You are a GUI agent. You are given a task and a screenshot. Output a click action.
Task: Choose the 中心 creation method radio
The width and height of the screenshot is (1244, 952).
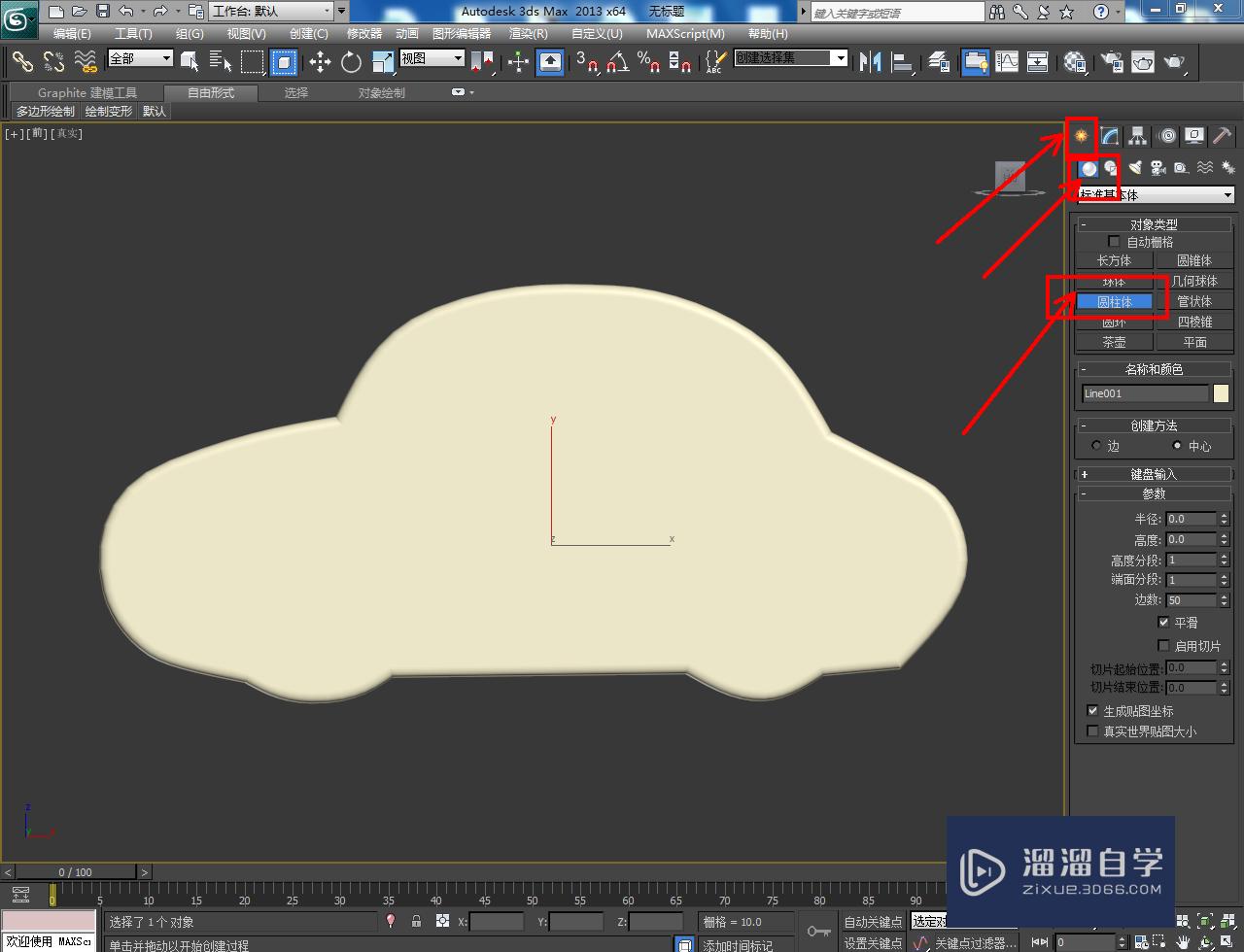[x=1177, y=446]
